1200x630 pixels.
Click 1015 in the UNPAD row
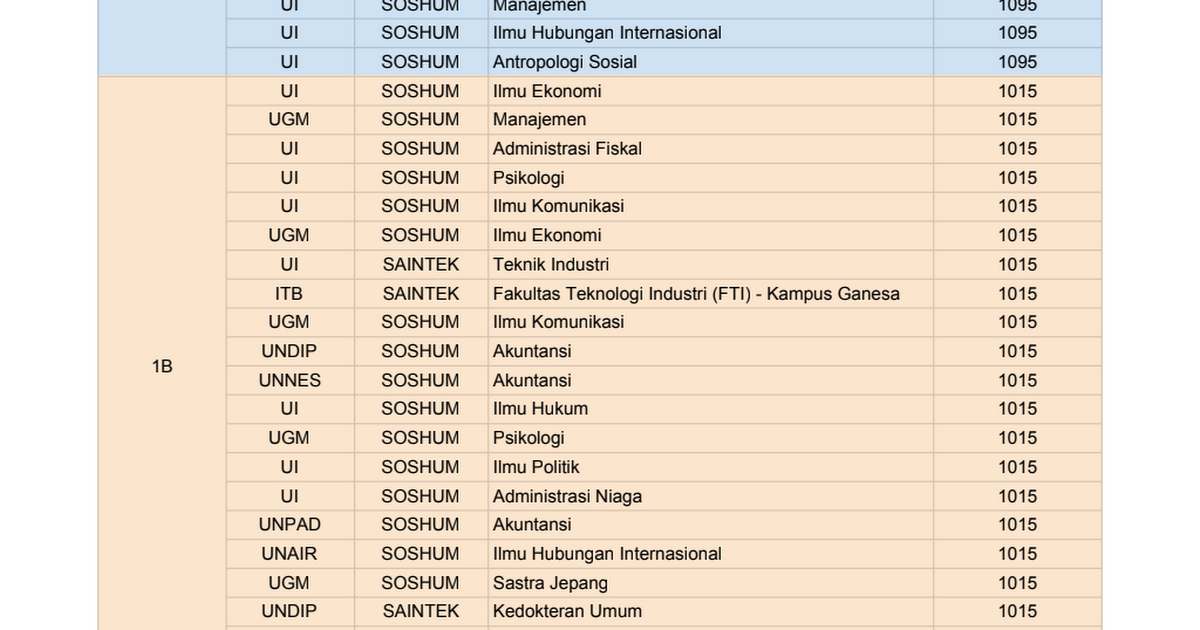(1017, 524)
